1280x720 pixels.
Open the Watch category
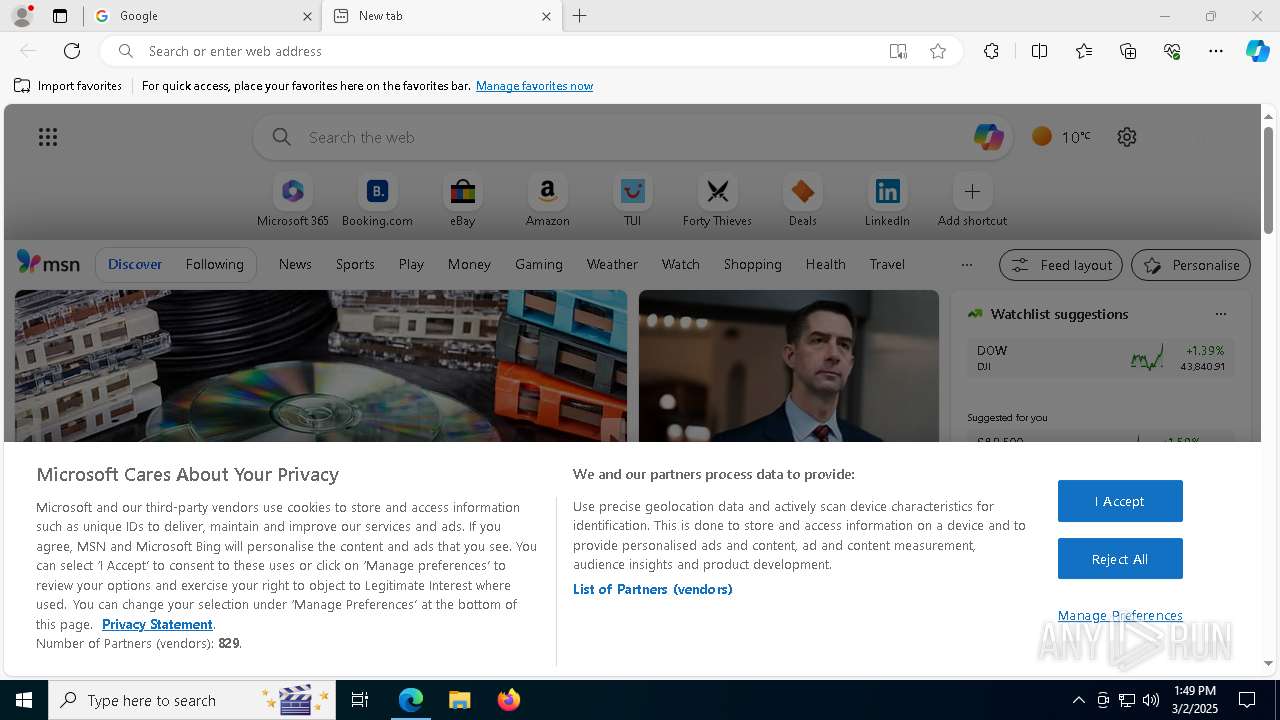[681, 264]
